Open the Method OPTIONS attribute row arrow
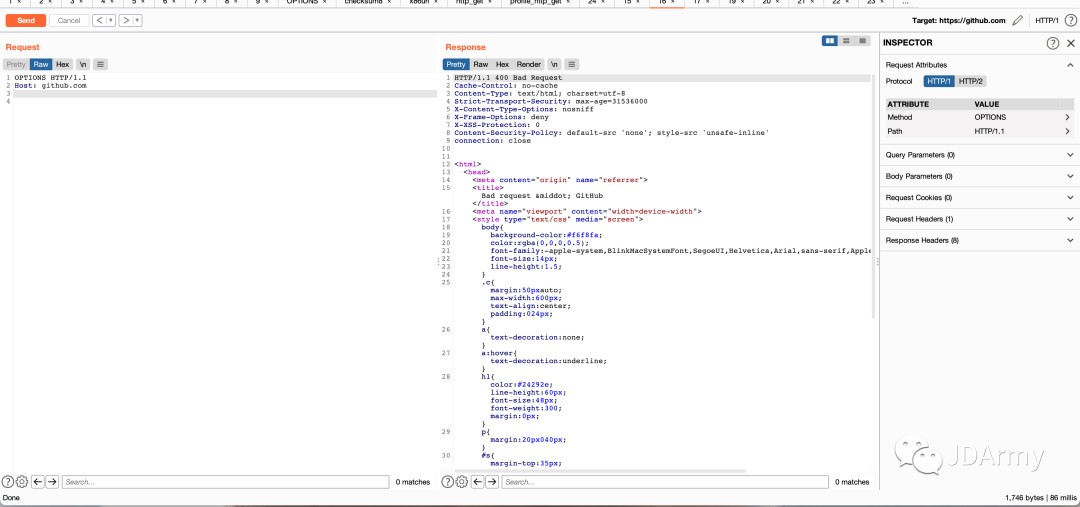Image resolution: width=1080 pixels, height=507 pixels. click(x=1068, y=117)
